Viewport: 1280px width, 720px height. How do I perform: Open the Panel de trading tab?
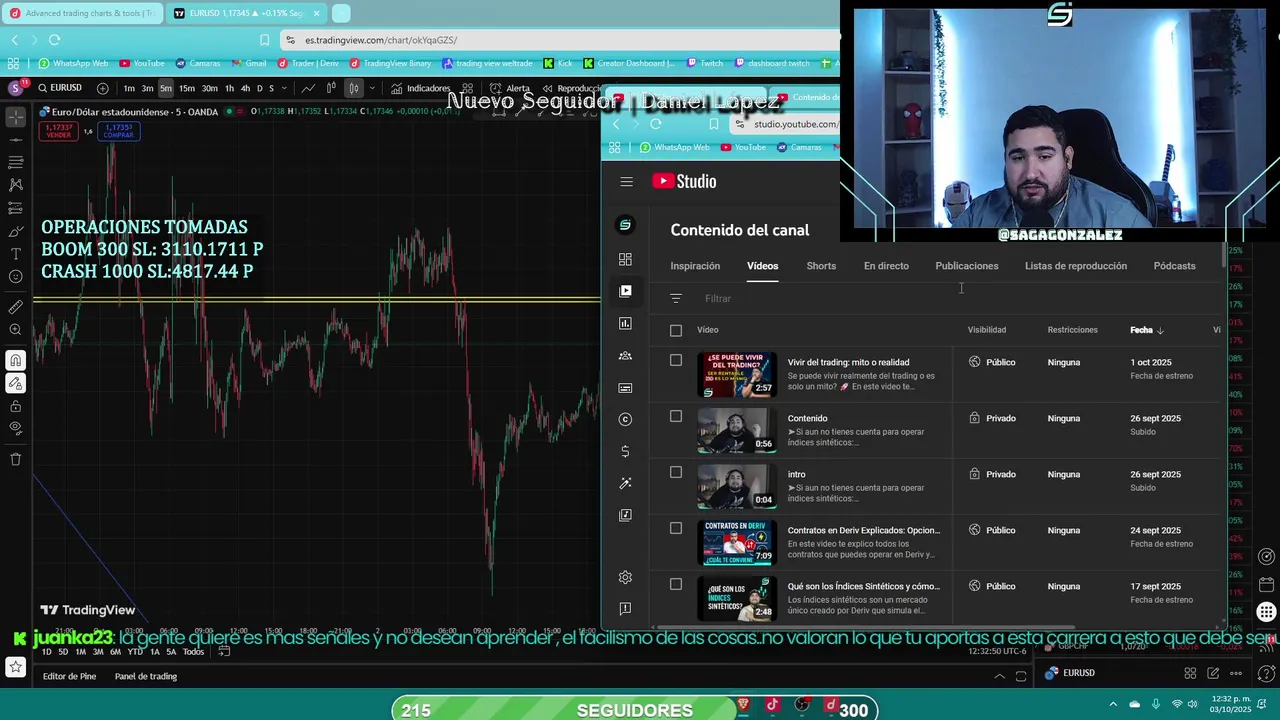pos(146,676)
